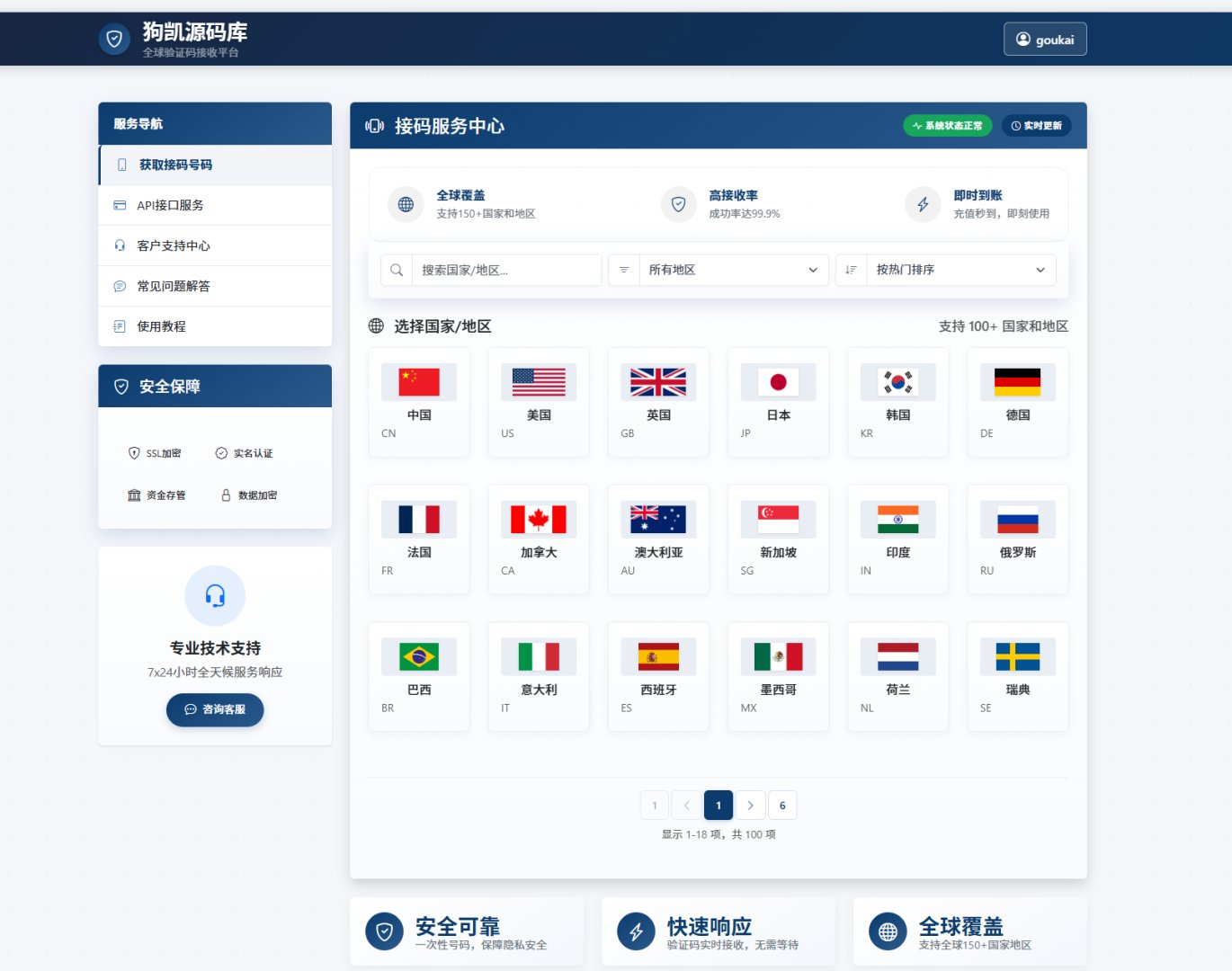Focus the 搜索国家/地区 search field
Screen dimensions: 1232x971
(x=506, y=270)
